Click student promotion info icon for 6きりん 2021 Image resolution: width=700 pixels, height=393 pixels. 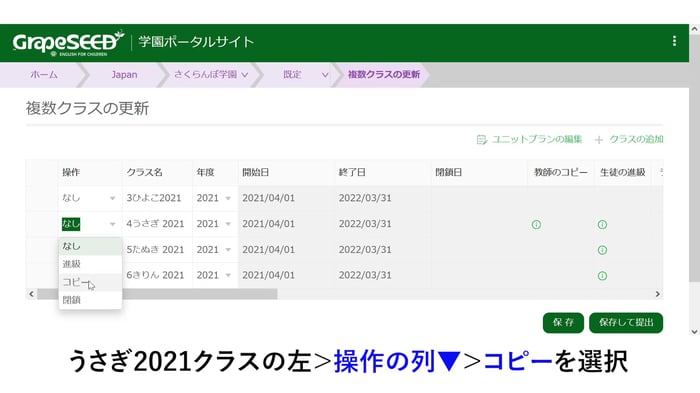tap(602, 276)
